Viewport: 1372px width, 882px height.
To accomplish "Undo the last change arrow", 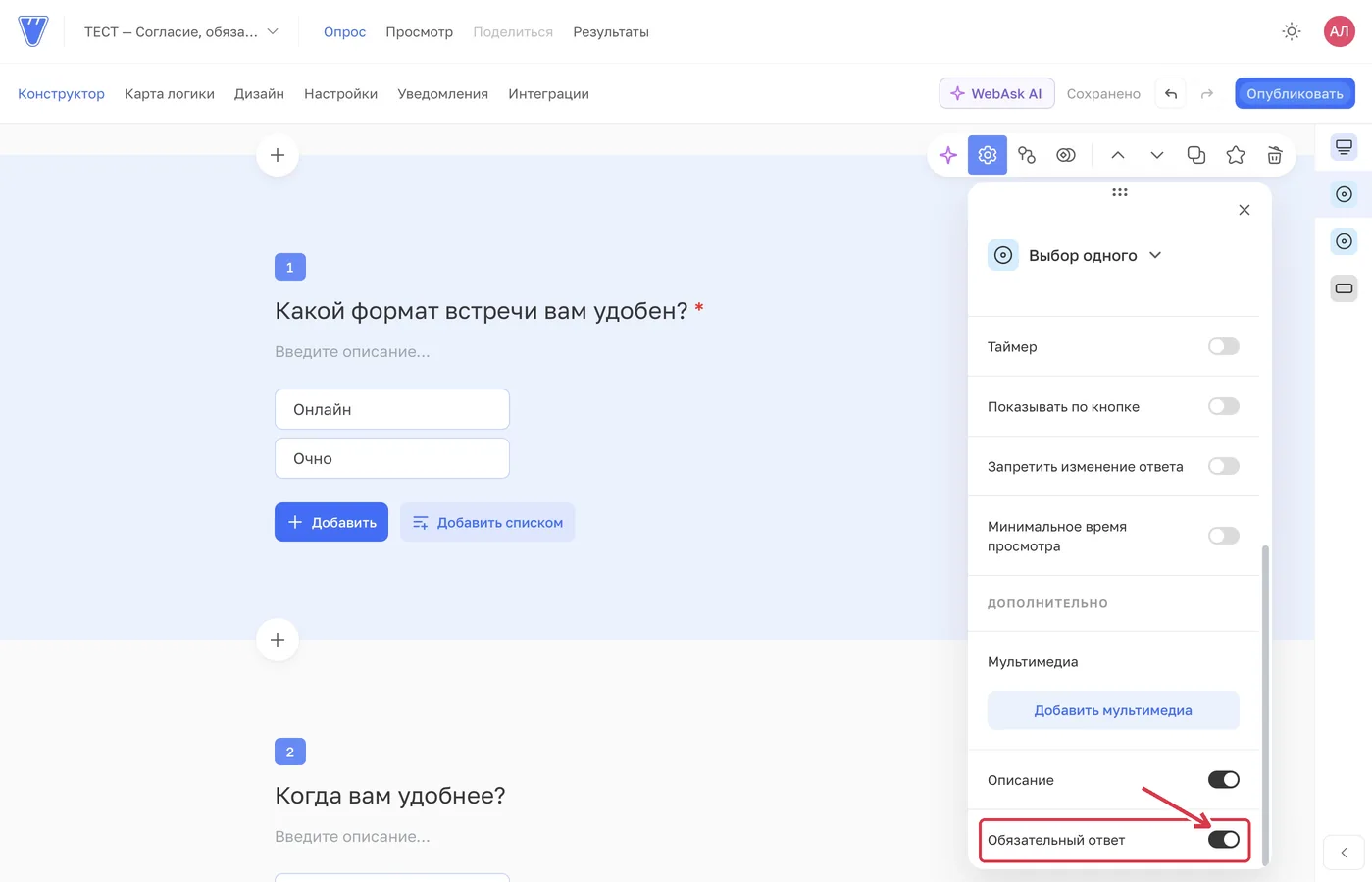I will 1171,94.
